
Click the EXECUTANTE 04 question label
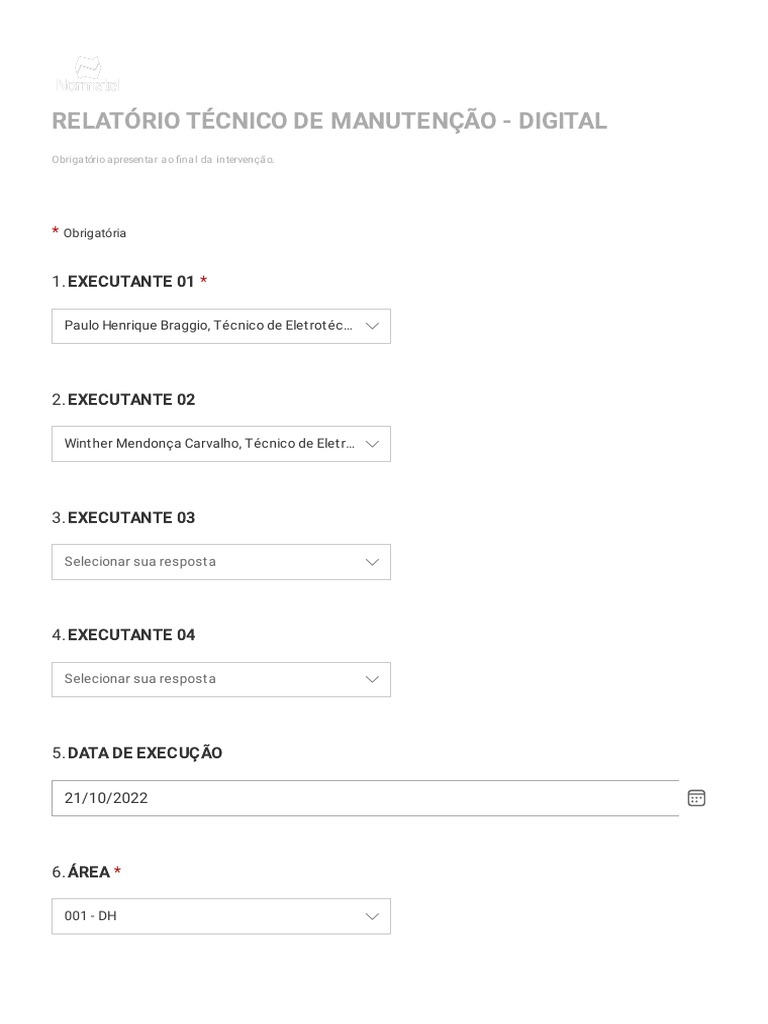click(131, 635)
